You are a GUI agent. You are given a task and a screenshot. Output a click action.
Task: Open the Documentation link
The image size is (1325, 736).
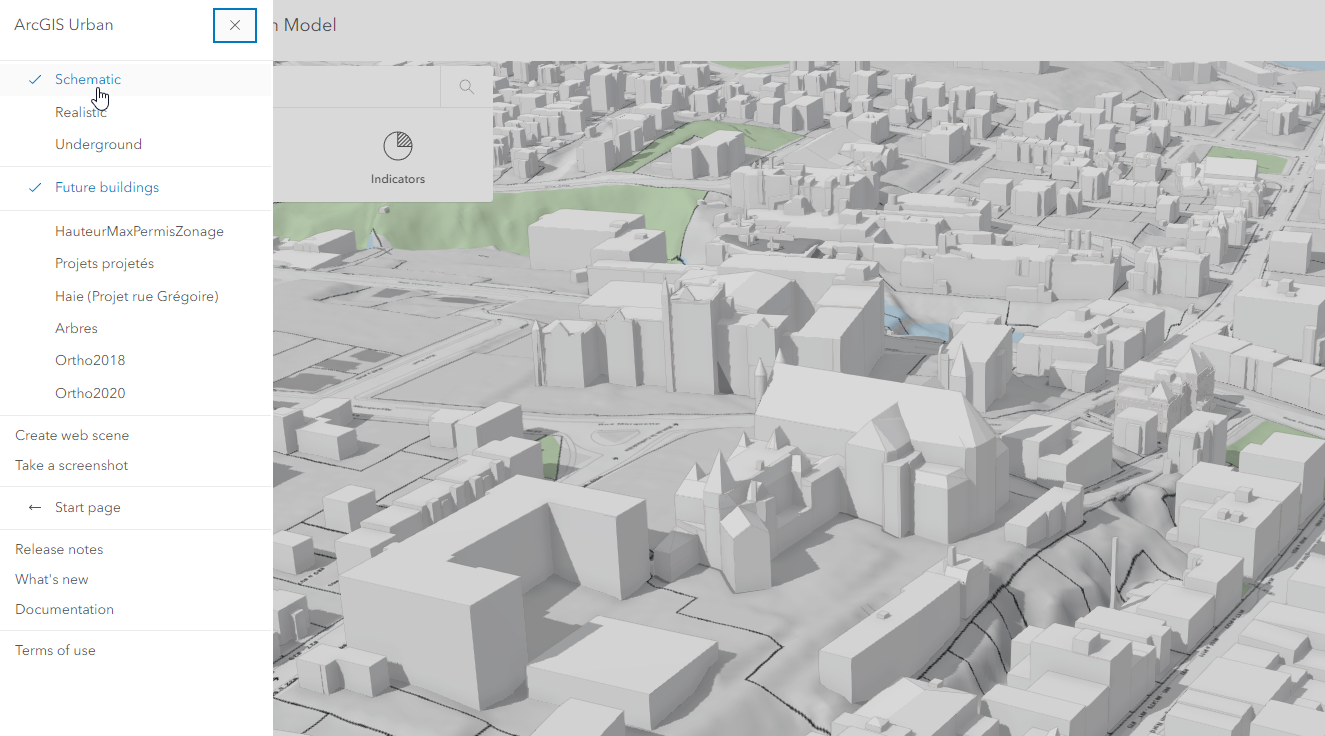pyautogui.click(x=64, y=609)
